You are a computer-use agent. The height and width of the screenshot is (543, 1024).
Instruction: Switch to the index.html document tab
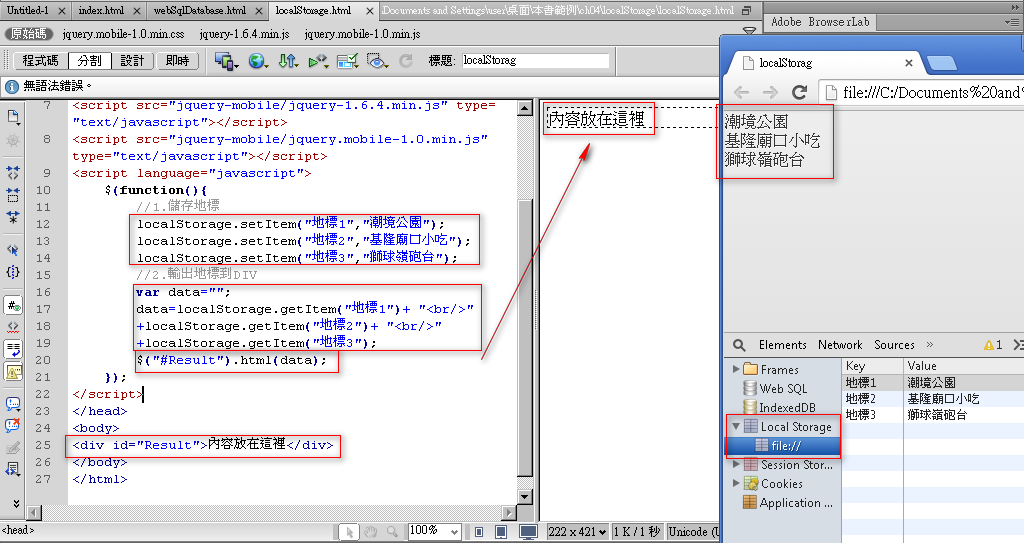(101, 10)
